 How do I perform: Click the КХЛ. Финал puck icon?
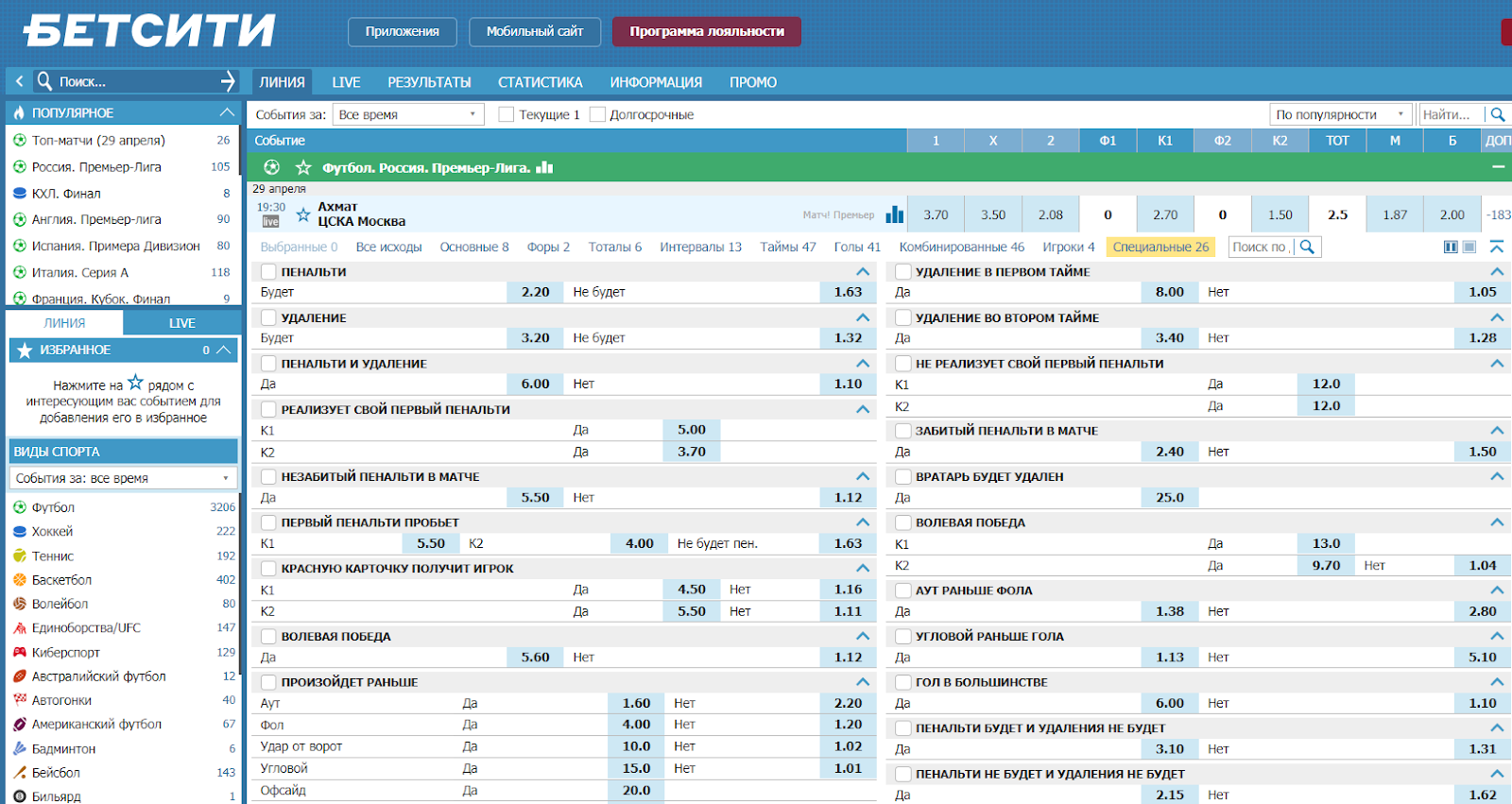20,193
